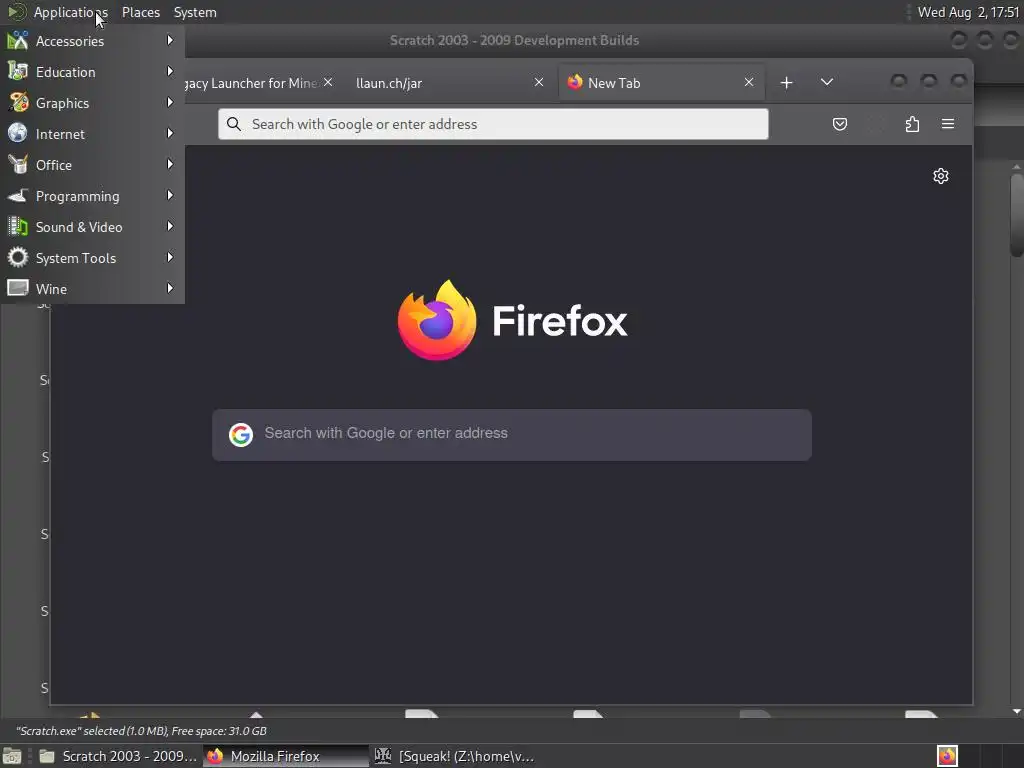Open the Save to Pocket icon

point(840,124)
